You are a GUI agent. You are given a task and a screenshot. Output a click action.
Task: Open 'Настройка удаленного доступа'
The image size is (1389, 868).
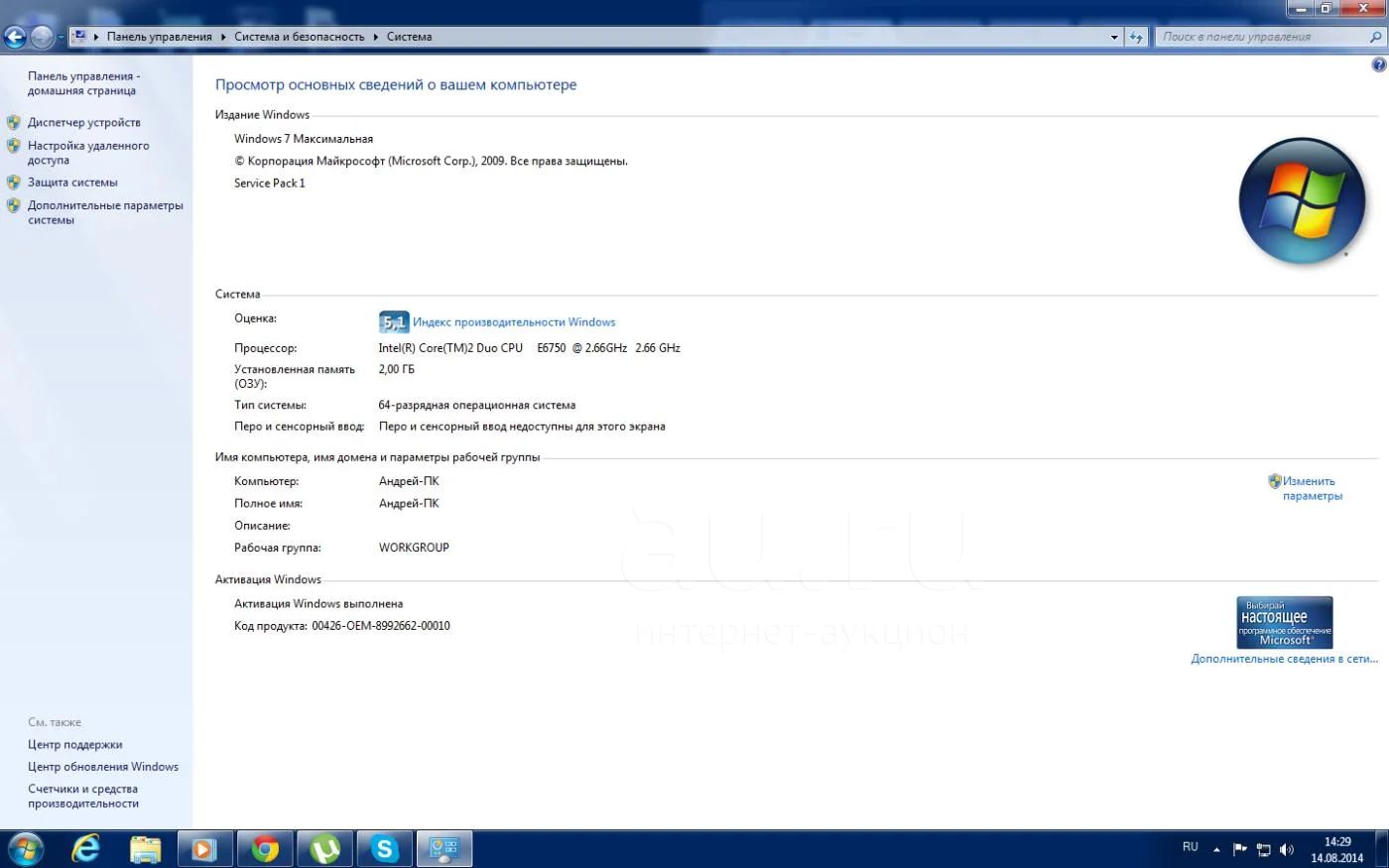coord(88,153)
